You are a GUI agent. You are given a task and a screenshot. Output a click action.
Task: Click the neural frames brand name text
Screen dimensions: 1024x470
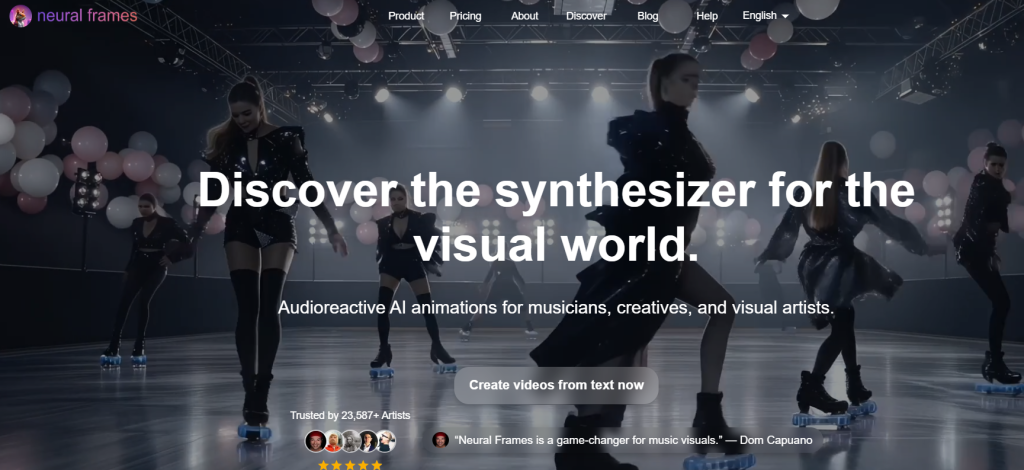(87, 16)
